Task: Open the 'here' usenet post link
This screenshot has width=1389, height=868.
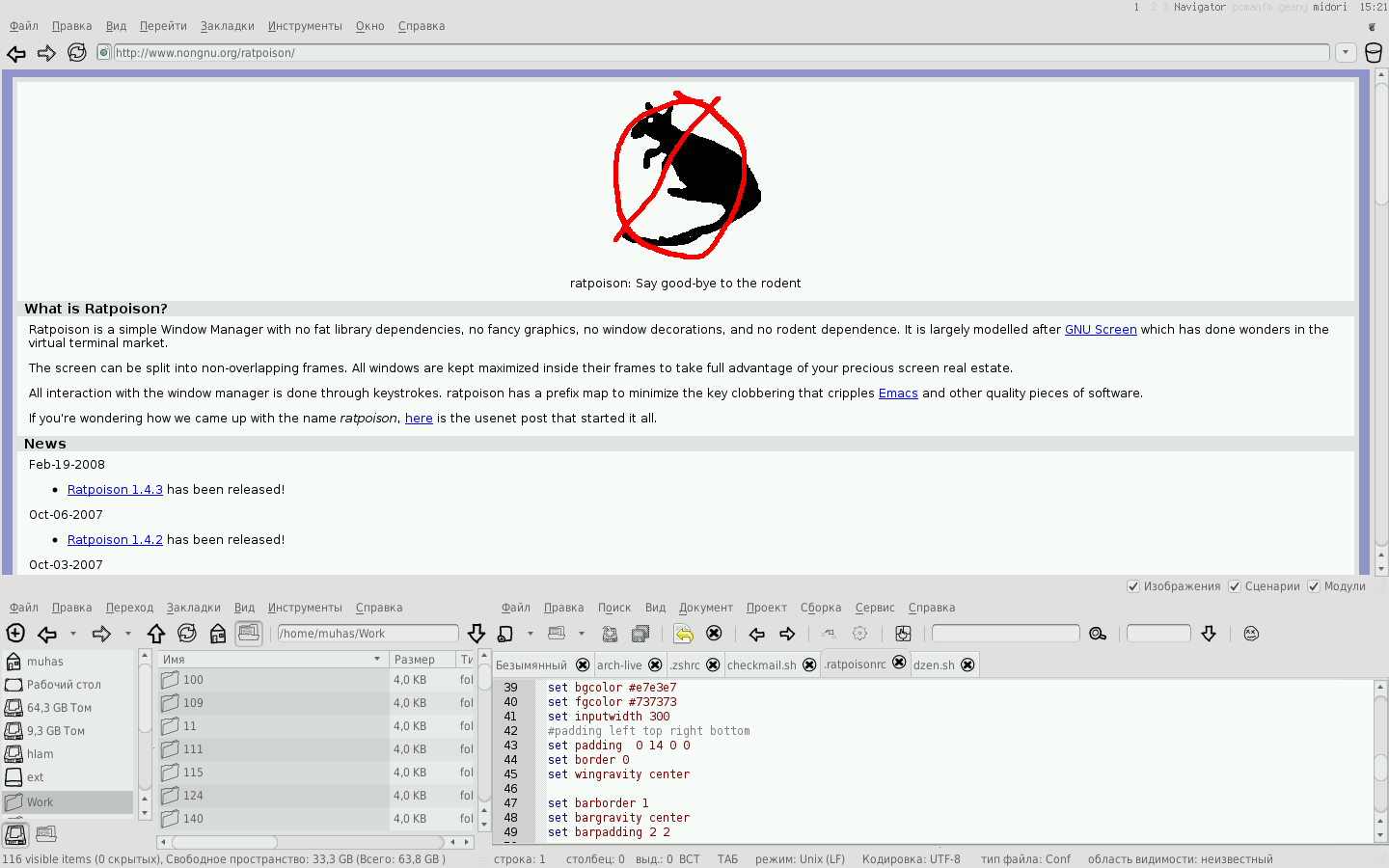Action: (419, 419)
